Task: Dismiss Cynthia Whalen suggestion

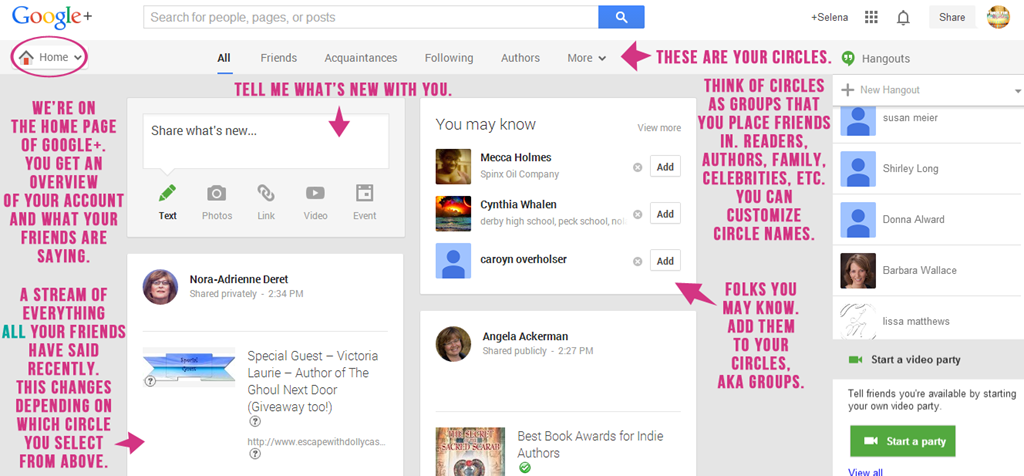Action: click(x=637, y=214)
